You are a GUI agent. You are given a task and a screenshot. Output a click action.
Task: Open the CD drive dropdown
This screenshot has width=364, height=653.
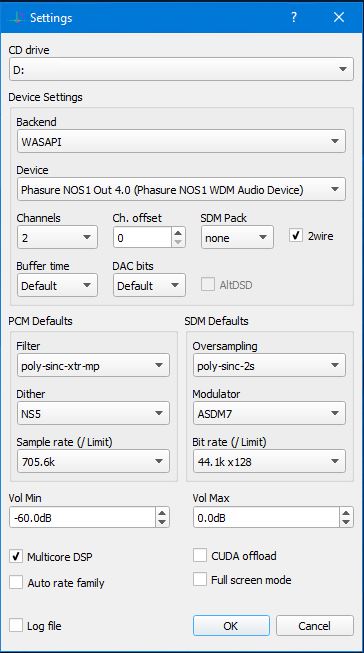(181, 69)
